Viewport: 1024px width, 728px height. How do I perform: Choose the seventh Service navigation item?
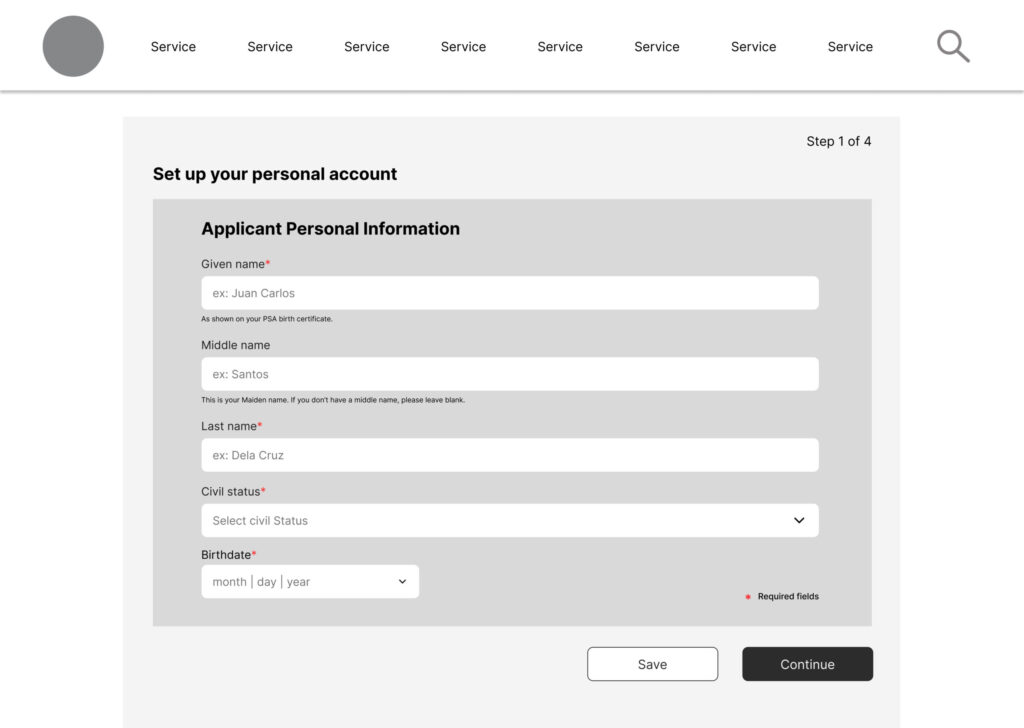[753, 47]
